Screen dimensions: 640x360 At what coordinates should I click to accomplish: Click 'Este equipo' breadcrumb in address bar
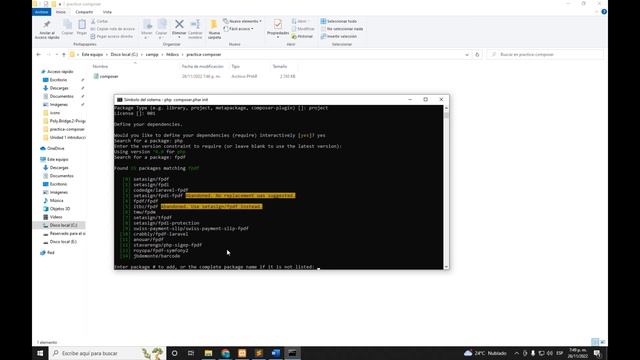[x=92, y=54]
